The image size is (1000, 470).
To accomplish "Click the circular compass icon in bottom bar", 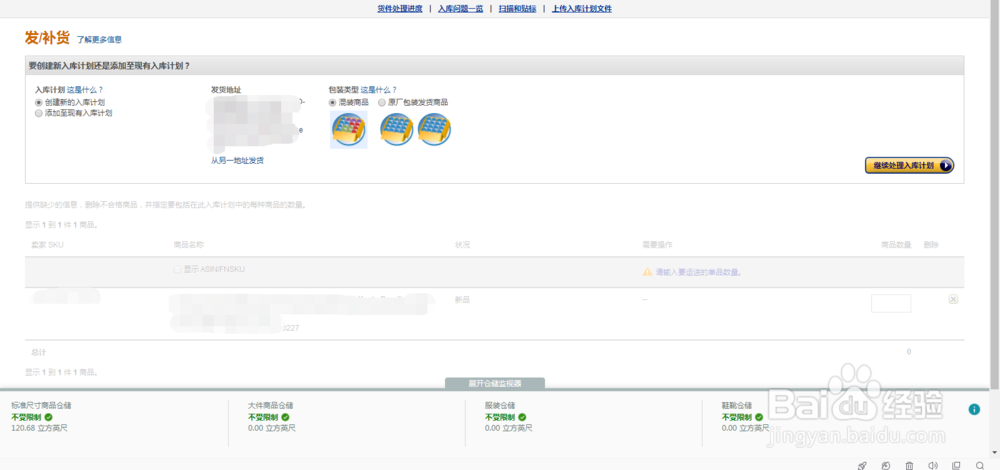I will 886,466.
